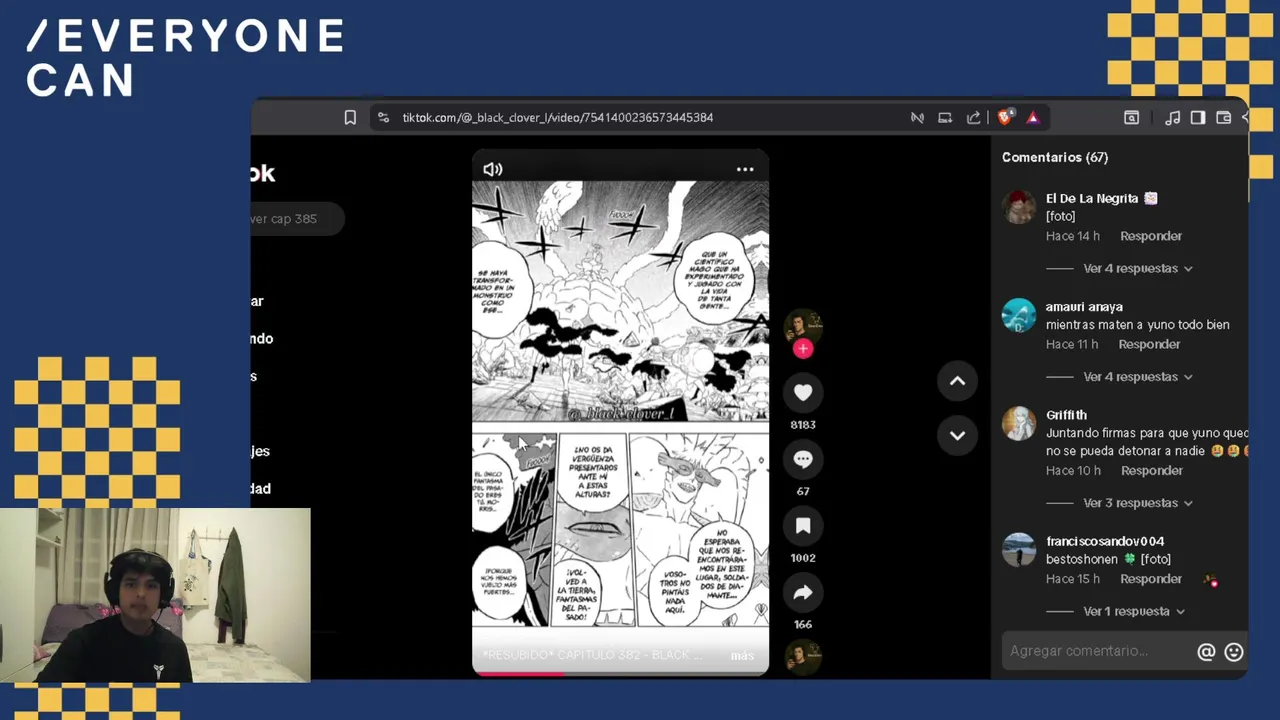Open Brave Wallet icon

1223,118
